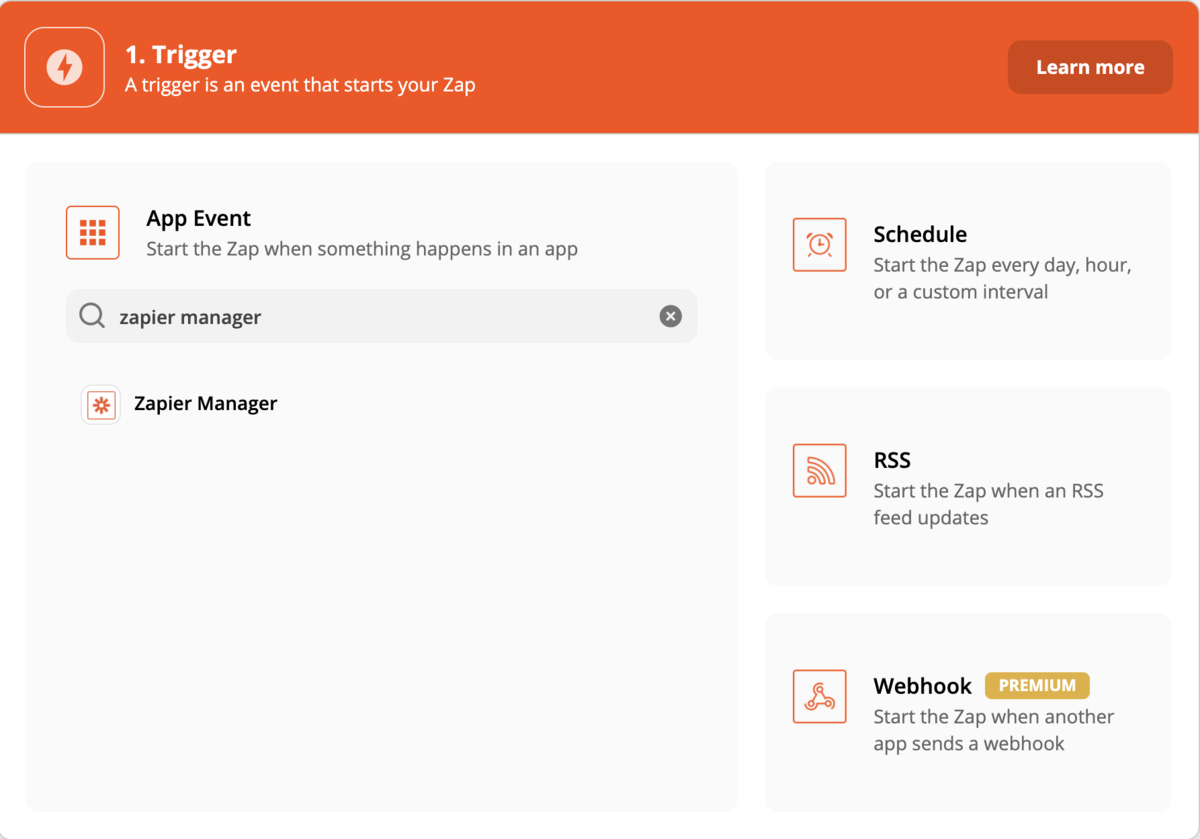Click 'Start the Zap when something happens' text
Viewport: 1200px width, 839px height.
(x=362, y=249)
